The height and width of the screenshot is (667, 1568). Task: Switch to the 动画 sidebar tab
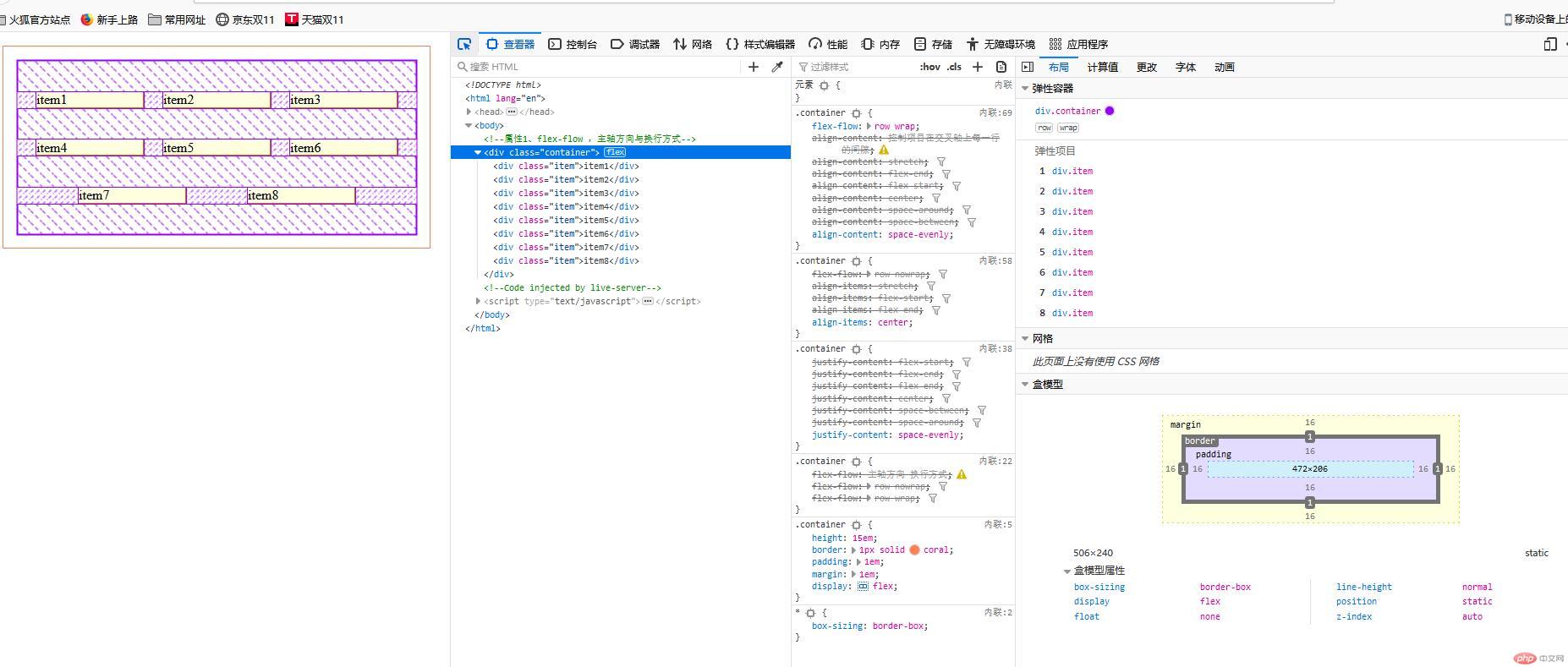click(1225, 67)
